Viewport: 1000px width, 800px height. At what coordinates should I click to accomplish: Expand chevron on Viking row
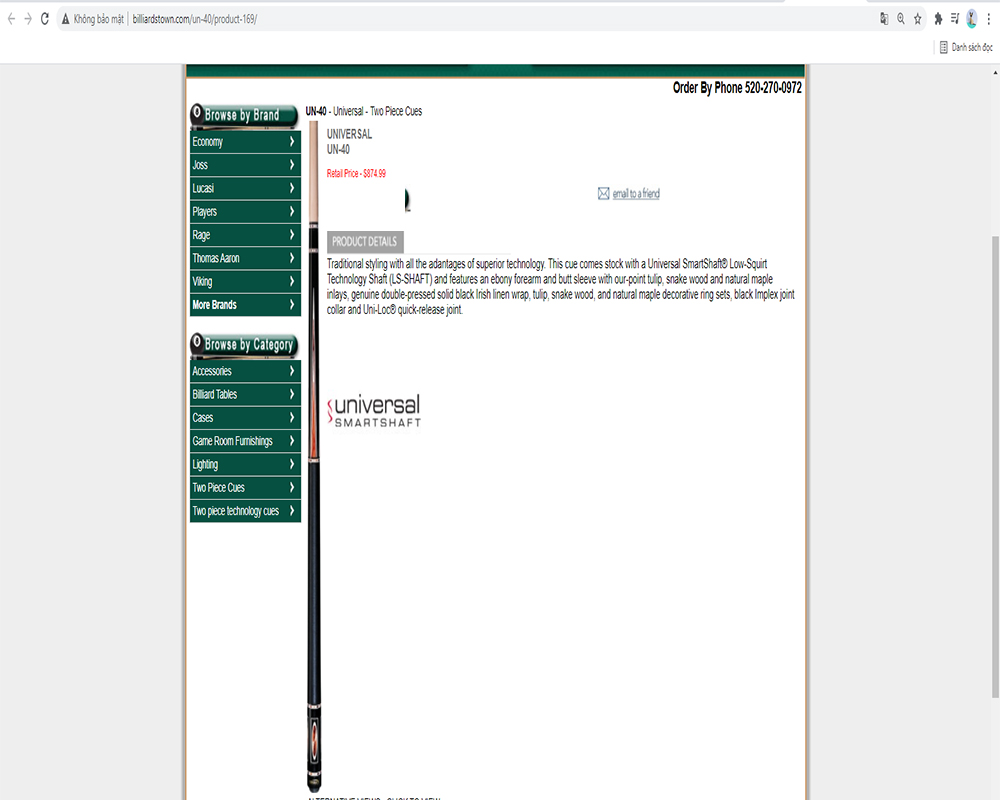coord(291,281)
